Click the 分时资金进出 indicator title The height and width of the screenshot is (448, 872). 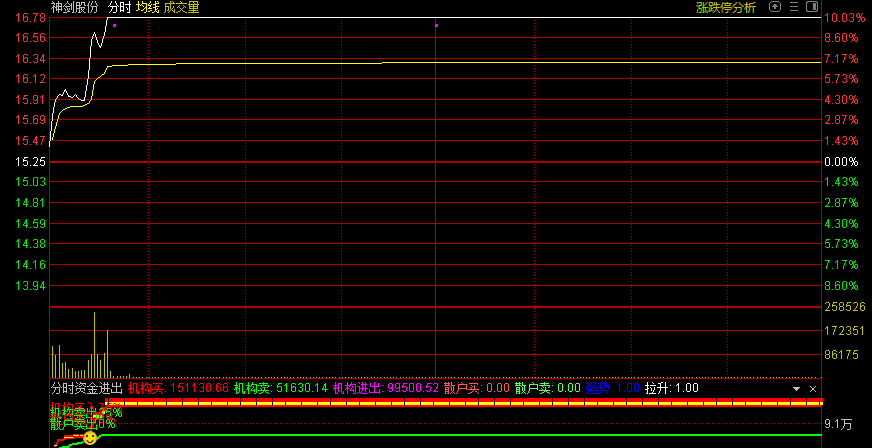86,388
